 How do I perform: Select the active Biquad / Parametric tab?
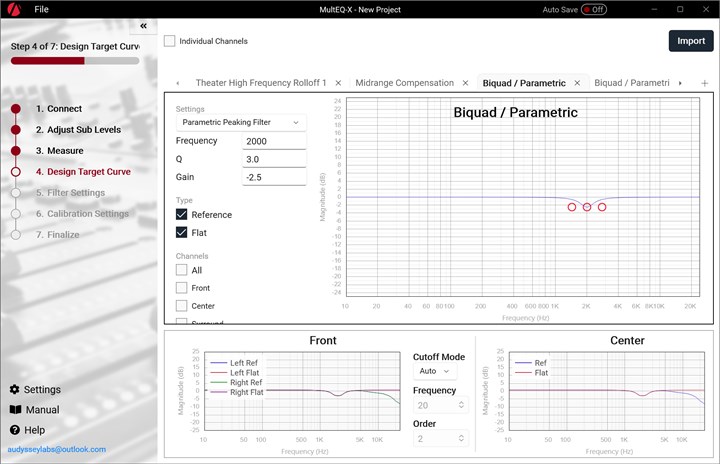tap(524, 83)
